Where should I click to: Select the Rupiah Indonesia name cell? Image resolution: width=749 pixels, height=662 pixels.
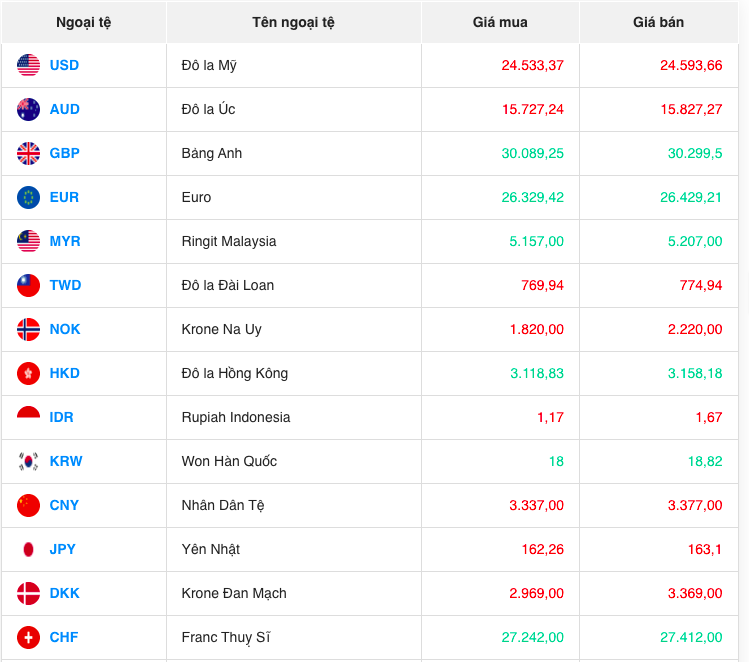click(236, 417)
